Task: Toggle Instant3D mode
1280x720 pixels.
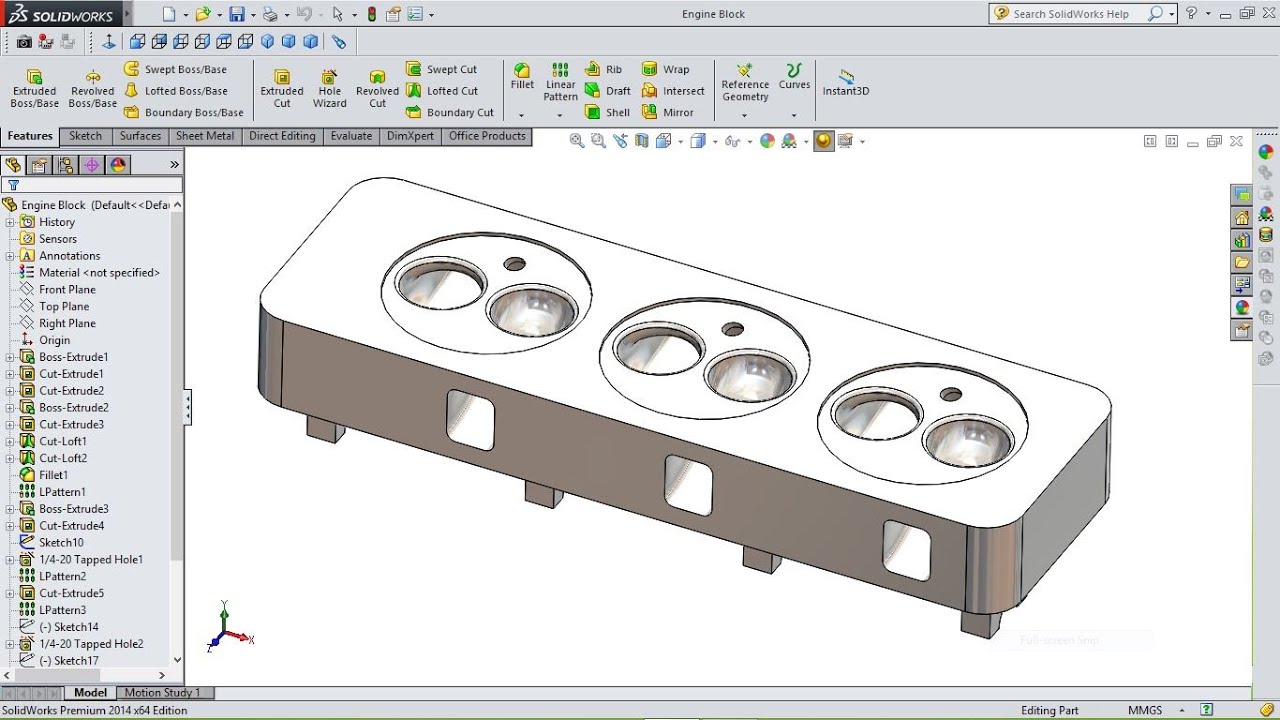Action: click(846, 82)
